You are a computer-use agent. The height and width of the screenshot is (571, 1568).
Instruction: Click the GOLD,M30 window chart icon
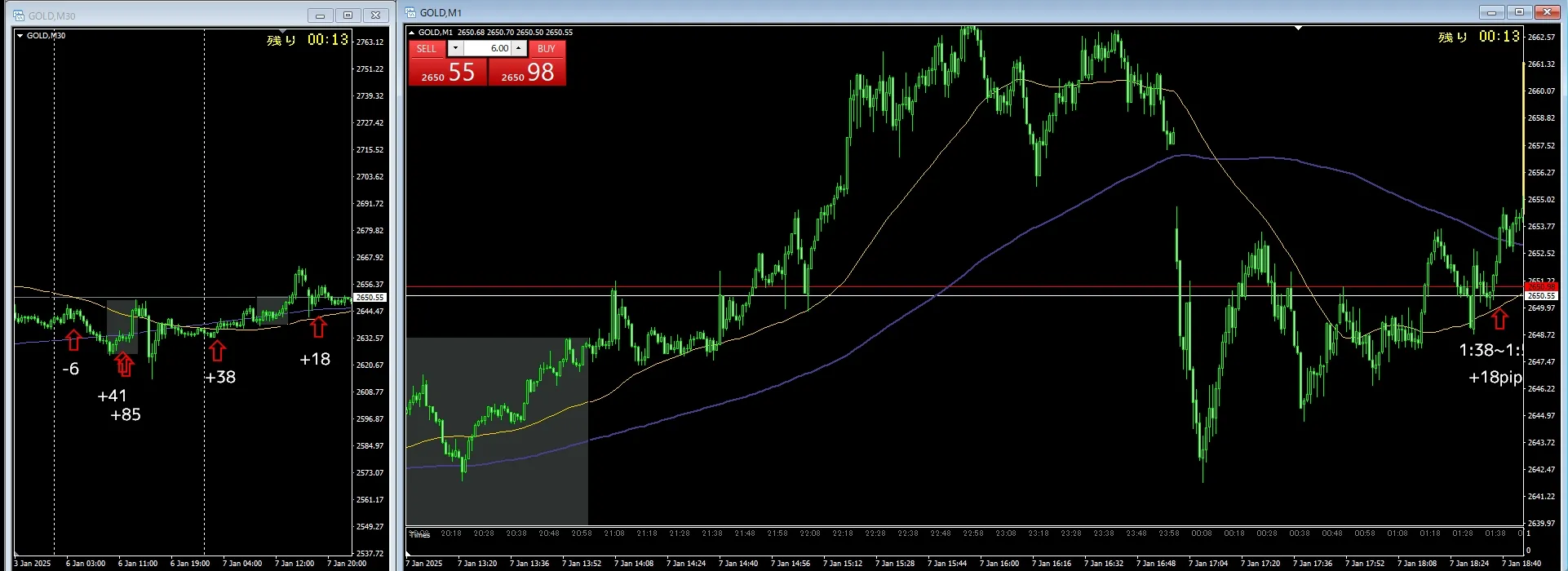(19, 15)
